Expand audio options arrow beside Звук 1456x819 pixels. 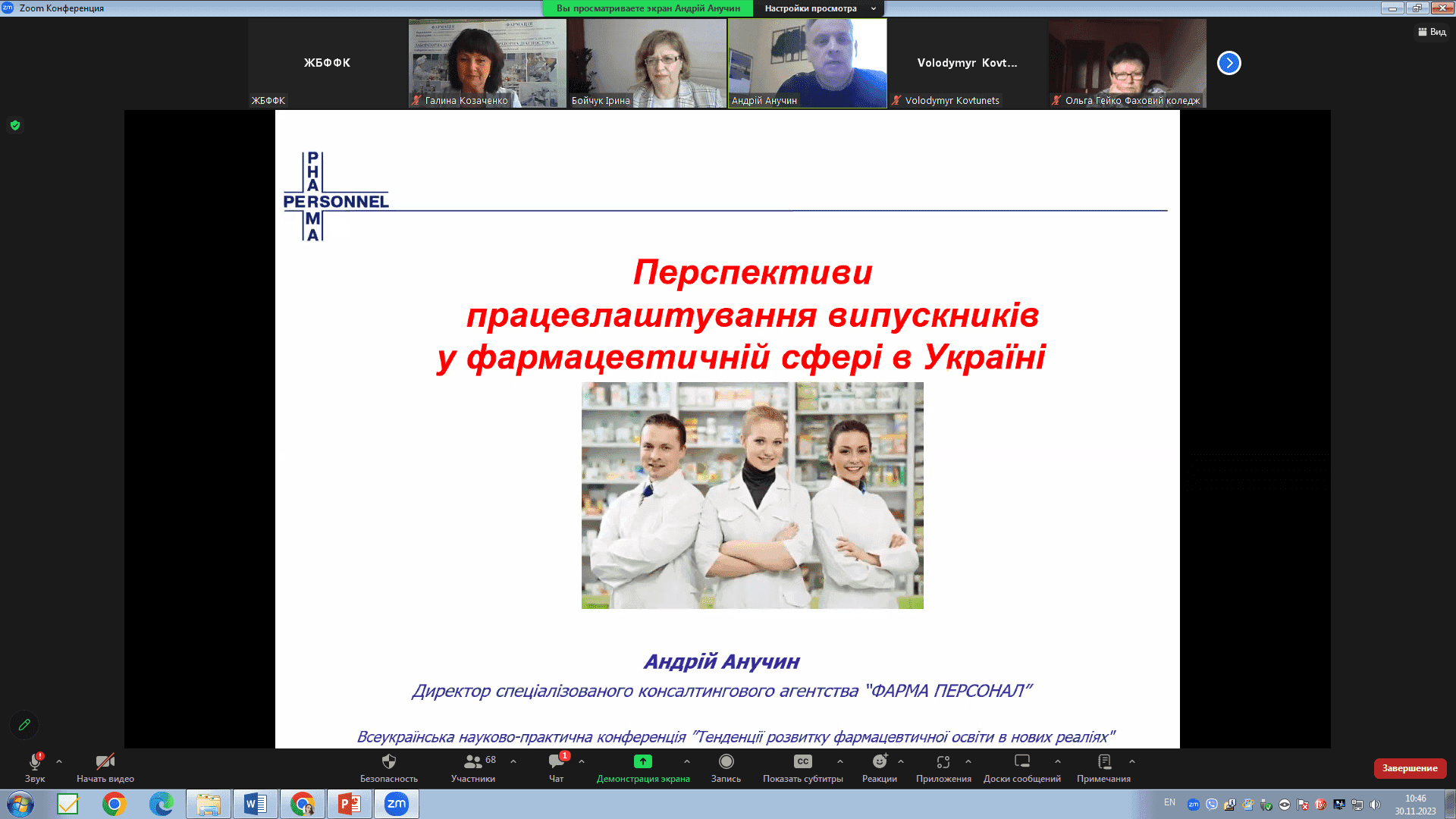click(x=59, y=761)
